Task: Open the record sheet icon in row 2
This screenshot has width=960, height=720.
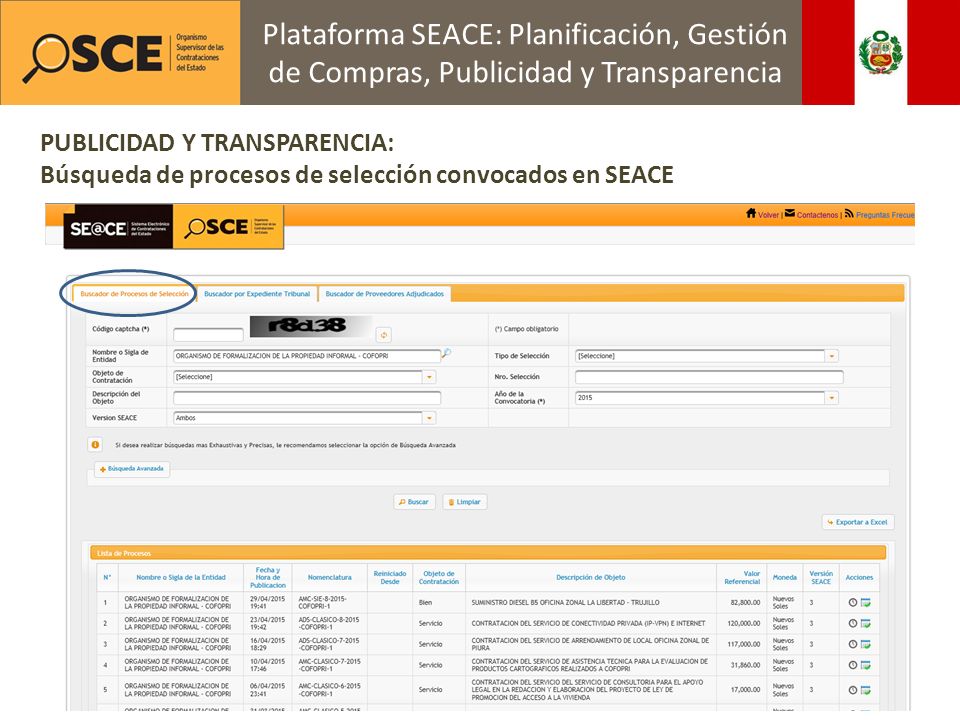Action: (x=866, y=623)
